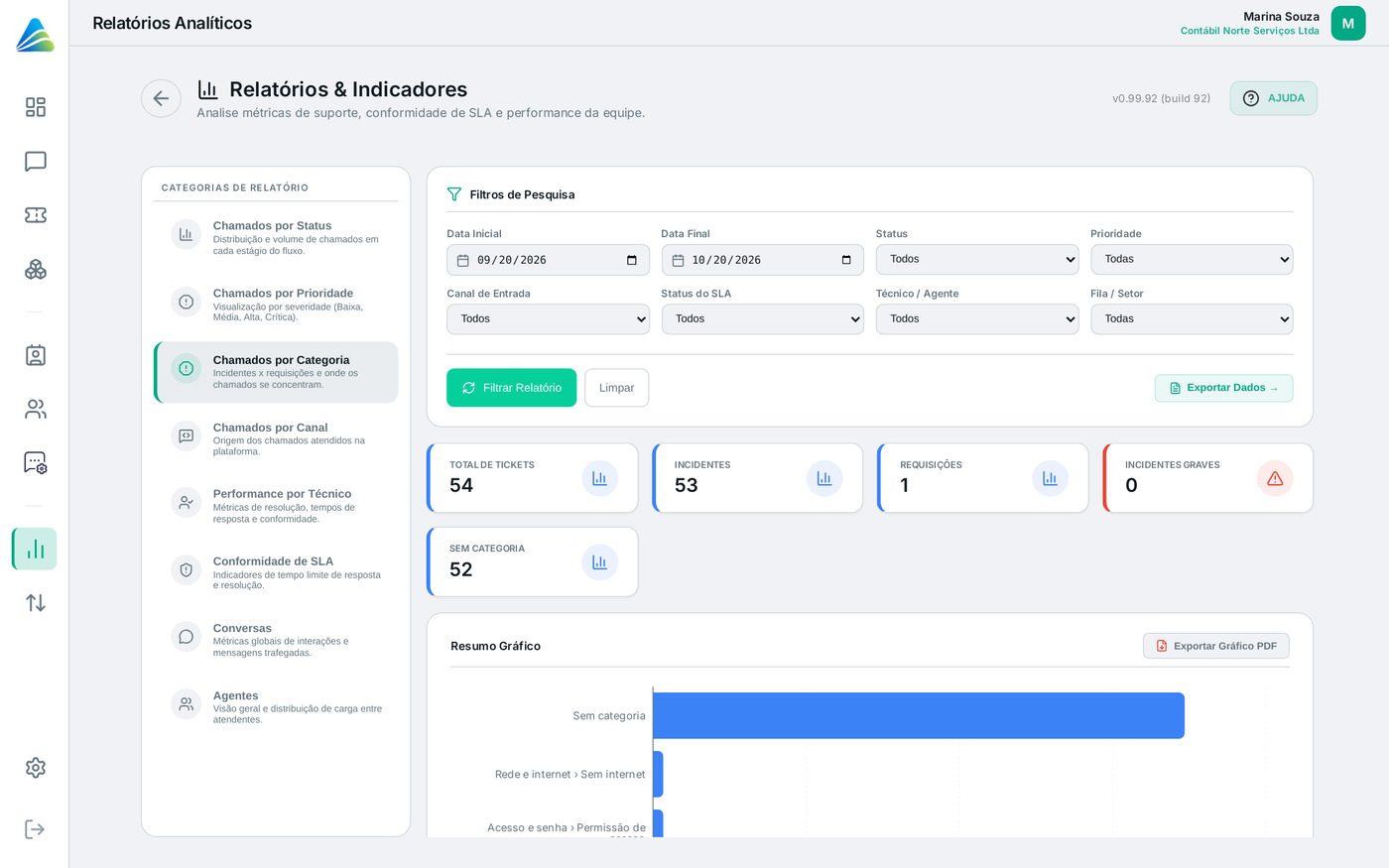
Task: Select Chamados por Canal report
Action: (x=276, y=439)
